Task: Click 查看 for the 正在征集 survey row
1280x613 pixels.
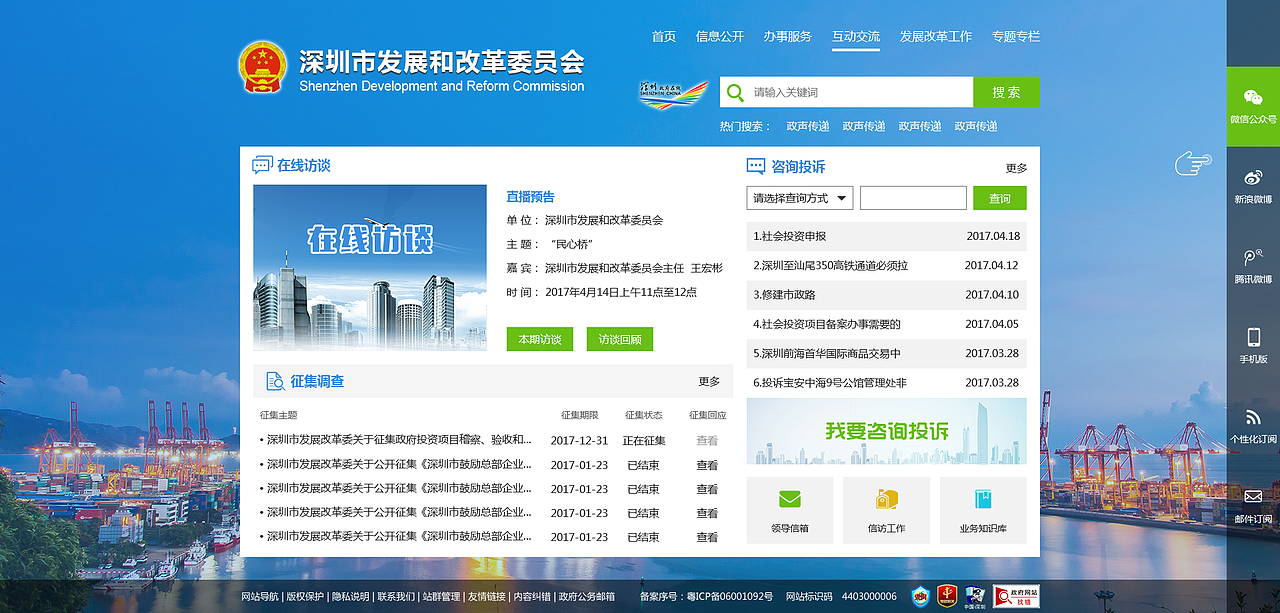Action: 707,440
